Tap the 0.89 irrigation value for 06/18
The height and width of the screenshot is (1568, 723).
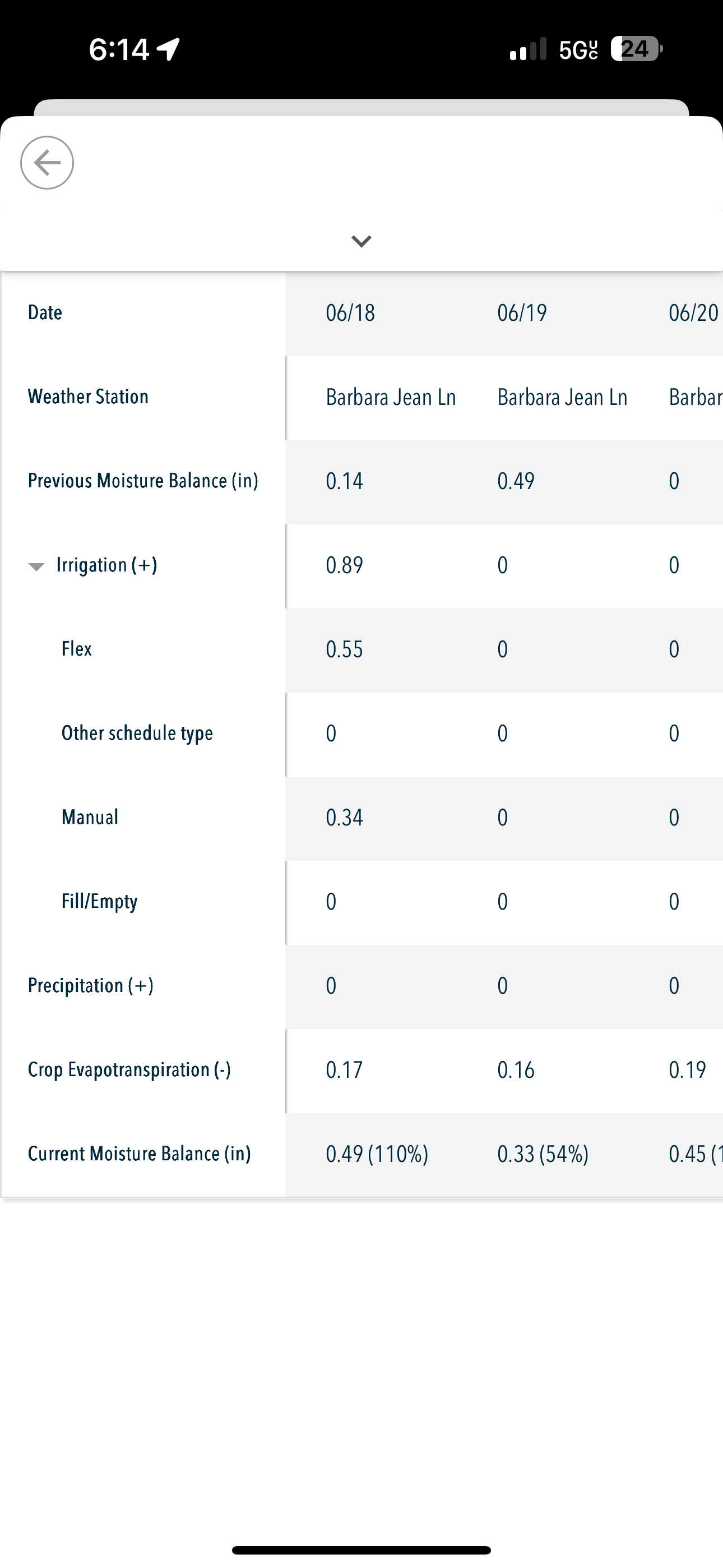pyautogui.click(x=345, y=565)
